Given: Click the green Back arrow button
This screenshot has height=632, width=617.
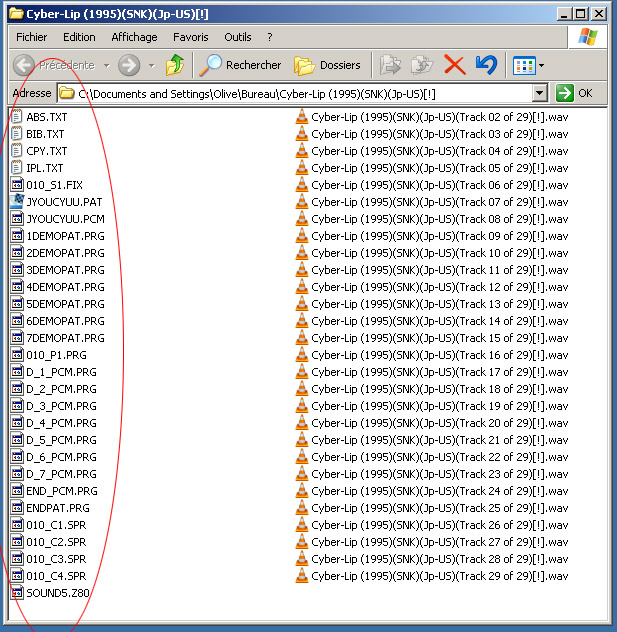Looking at the screenshot, I should [x=25, y=65].
